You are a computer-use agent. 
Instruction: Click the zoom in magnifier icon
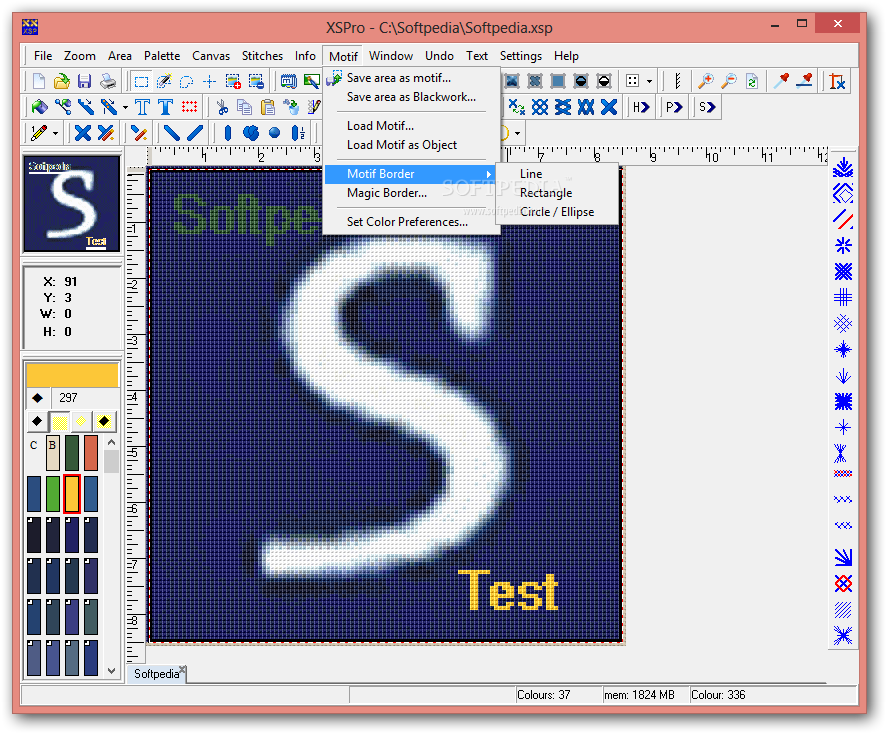coord(705,81)
